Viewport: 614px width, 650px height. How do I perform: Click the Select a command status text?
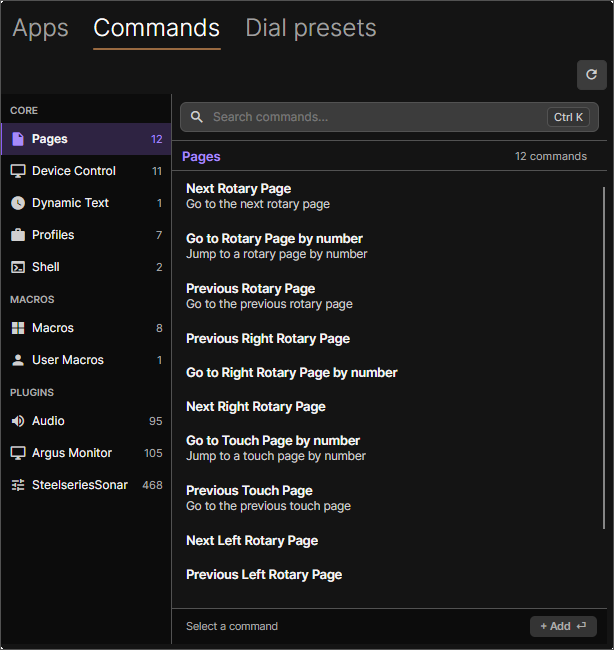click(232, 626)
